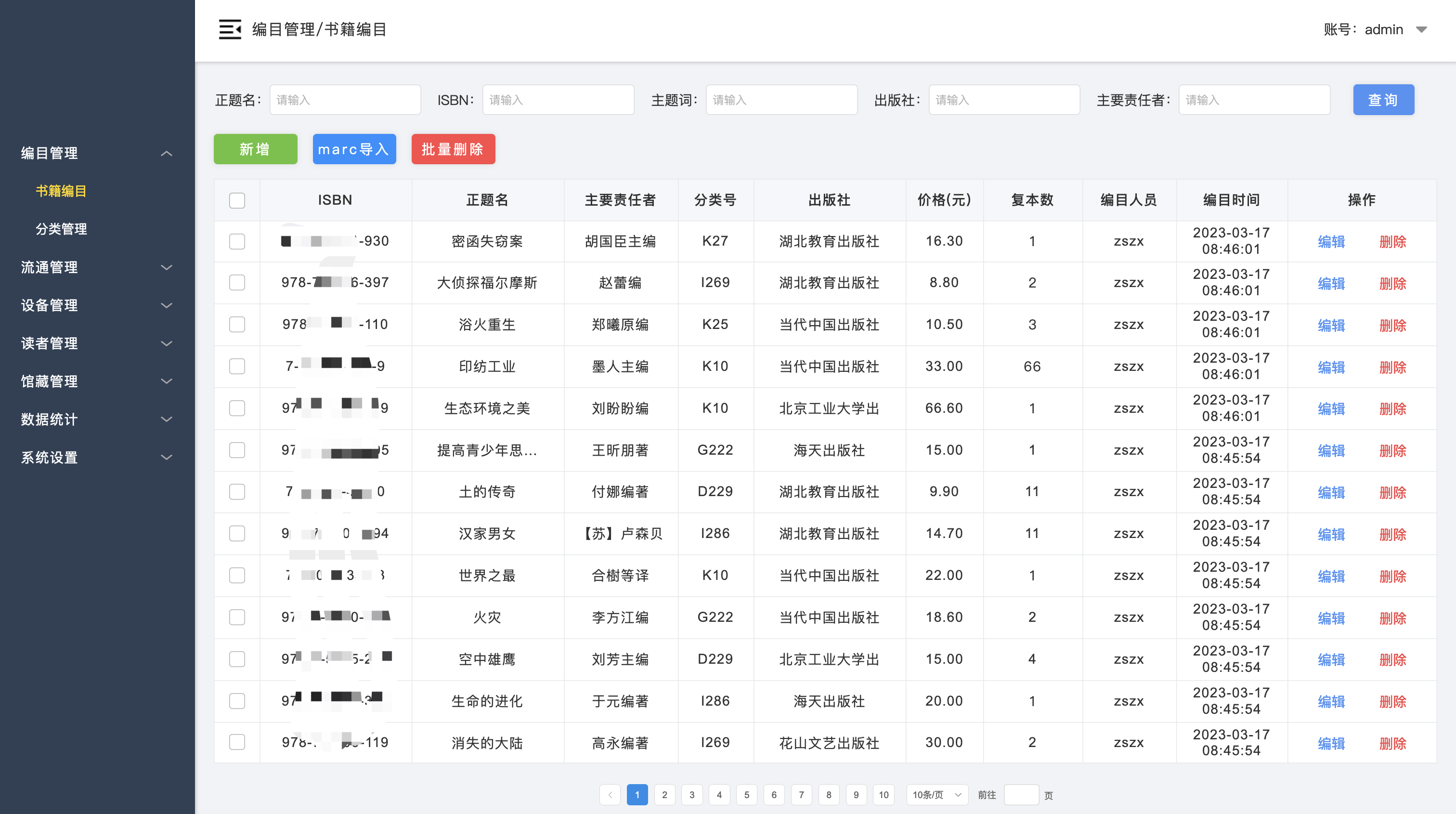The image size is (1456, 814).
Task: Check the row for 印纺工业
Action: pyautogui.click(x=237, y=366)
